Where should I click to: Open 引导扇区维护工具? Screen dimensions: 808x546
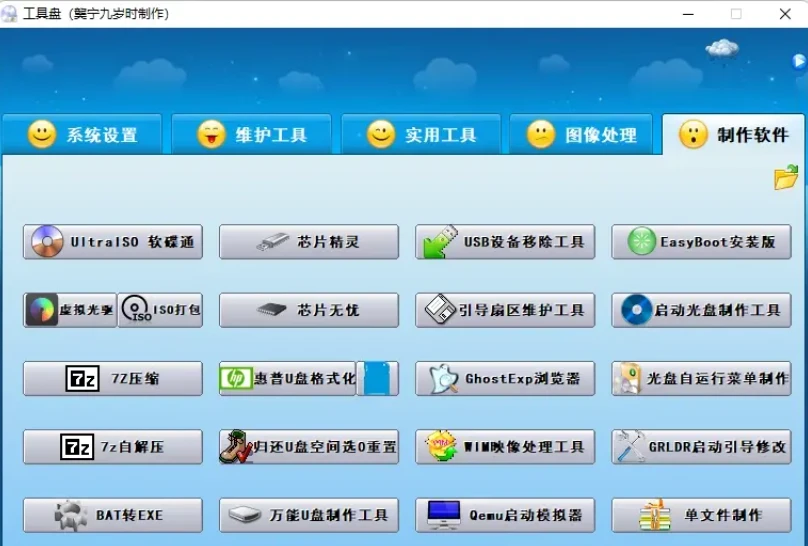pos(505,310)
